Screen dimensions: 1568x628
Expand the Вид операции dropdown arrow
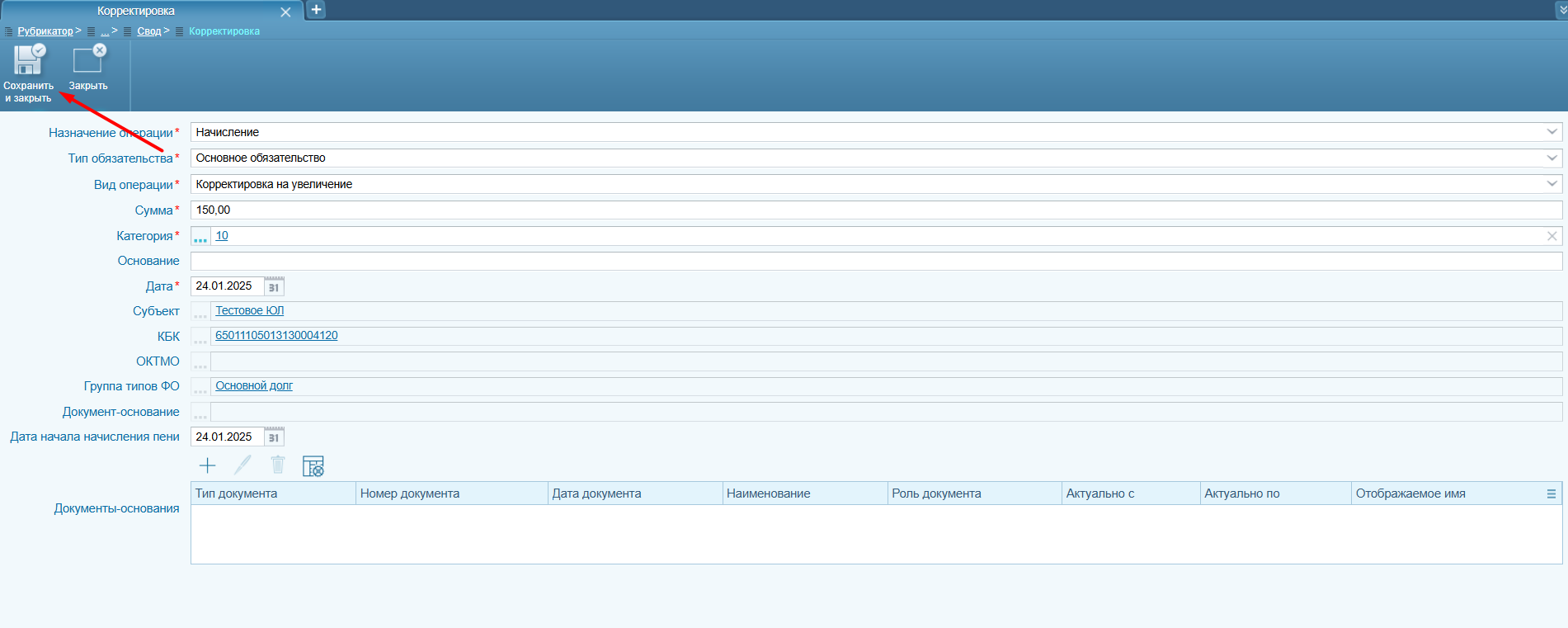(x=1552, y=184)
